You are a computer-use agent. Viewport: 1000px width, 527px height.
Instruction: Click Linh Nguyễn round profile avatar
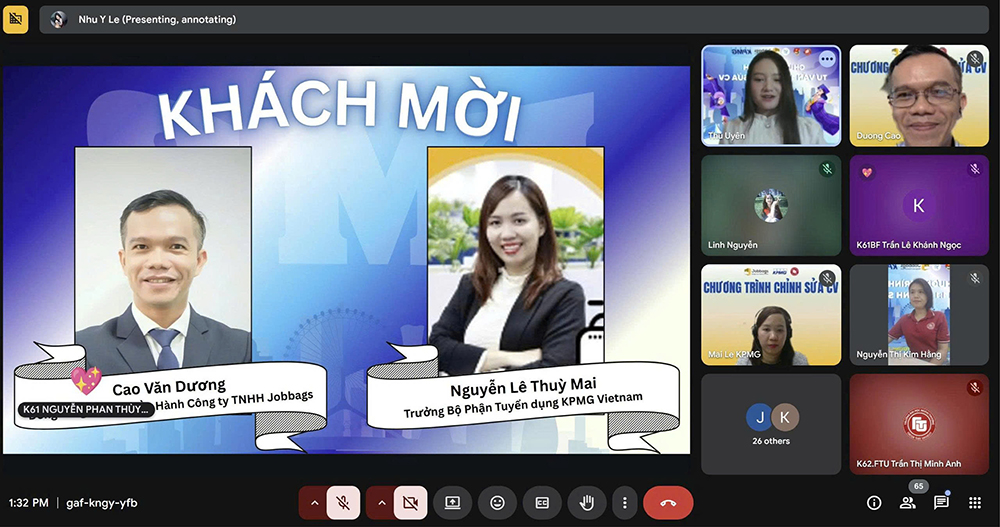pos(771,205)
